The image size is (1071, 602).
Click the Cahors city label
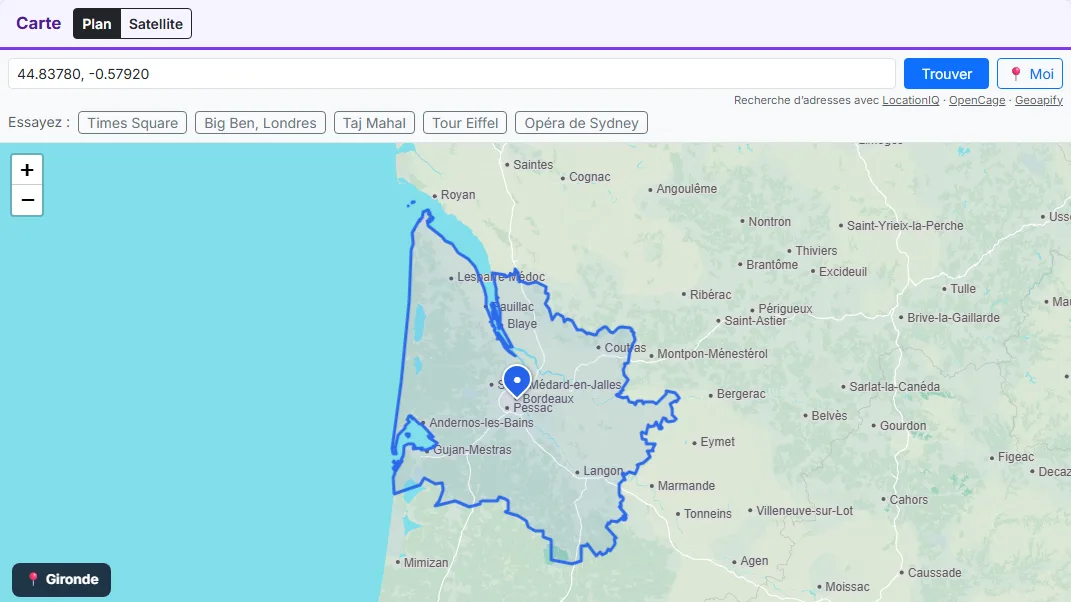(908, 500)
